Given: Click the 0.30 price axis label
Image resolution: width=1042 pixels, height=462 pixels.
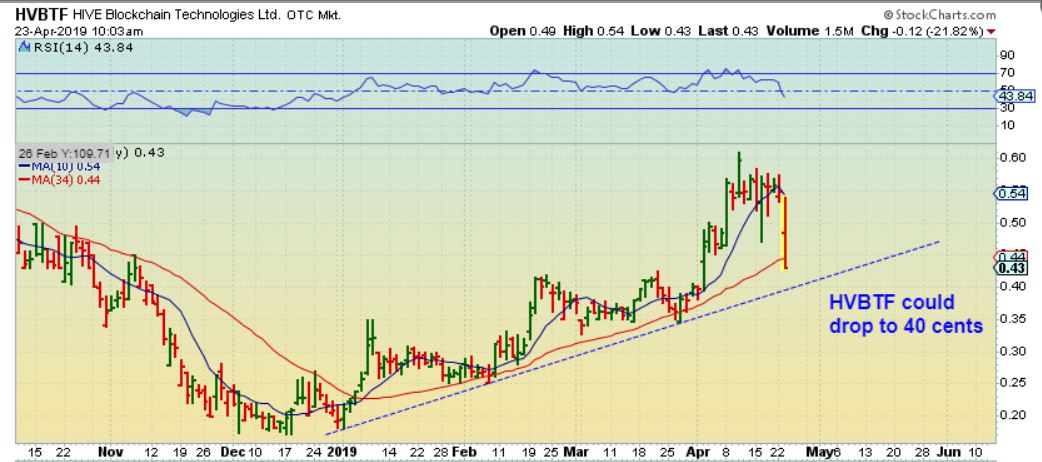Looking at the screenshot, I should click(x=1015, y=350).
